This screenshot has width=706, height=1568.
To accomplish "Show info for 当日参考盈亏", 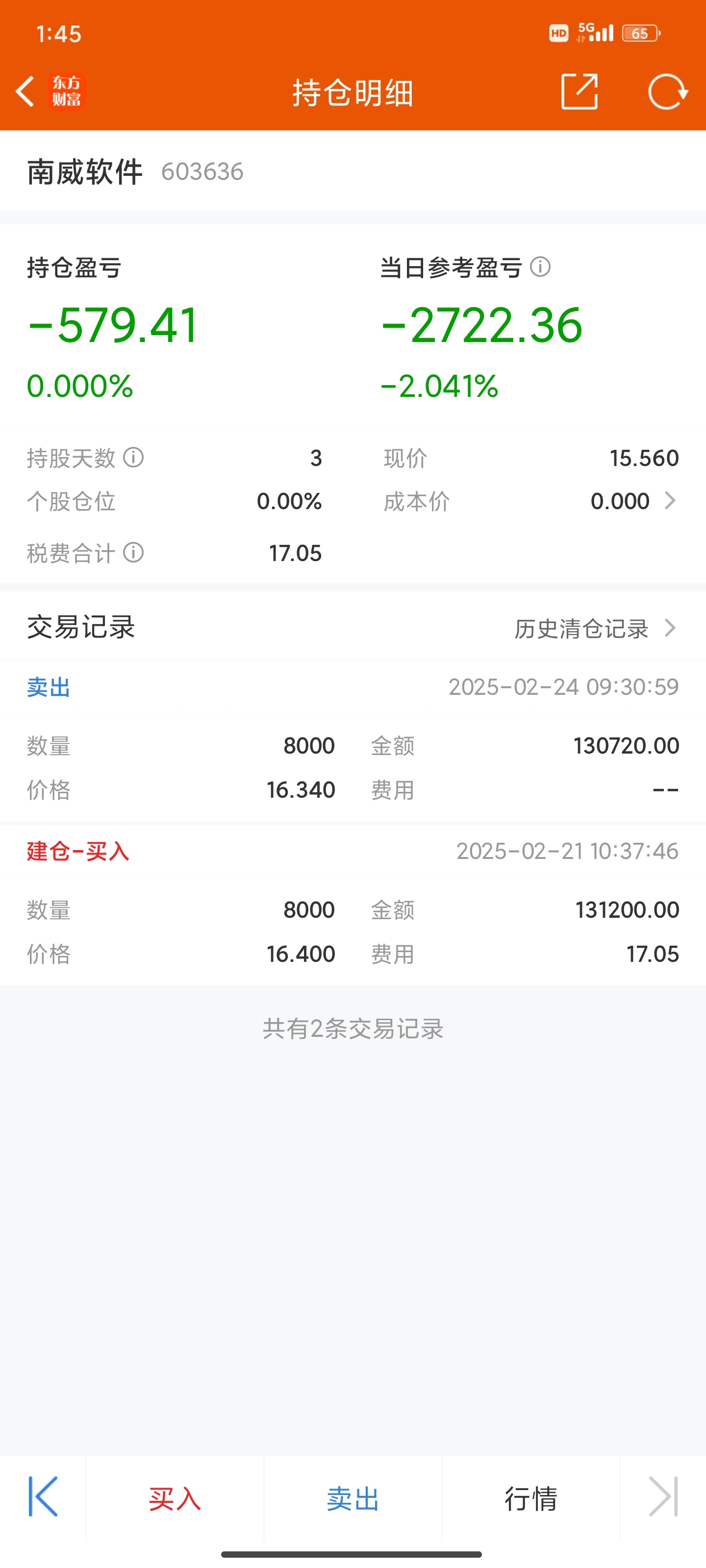I will [x=540, y=267].
